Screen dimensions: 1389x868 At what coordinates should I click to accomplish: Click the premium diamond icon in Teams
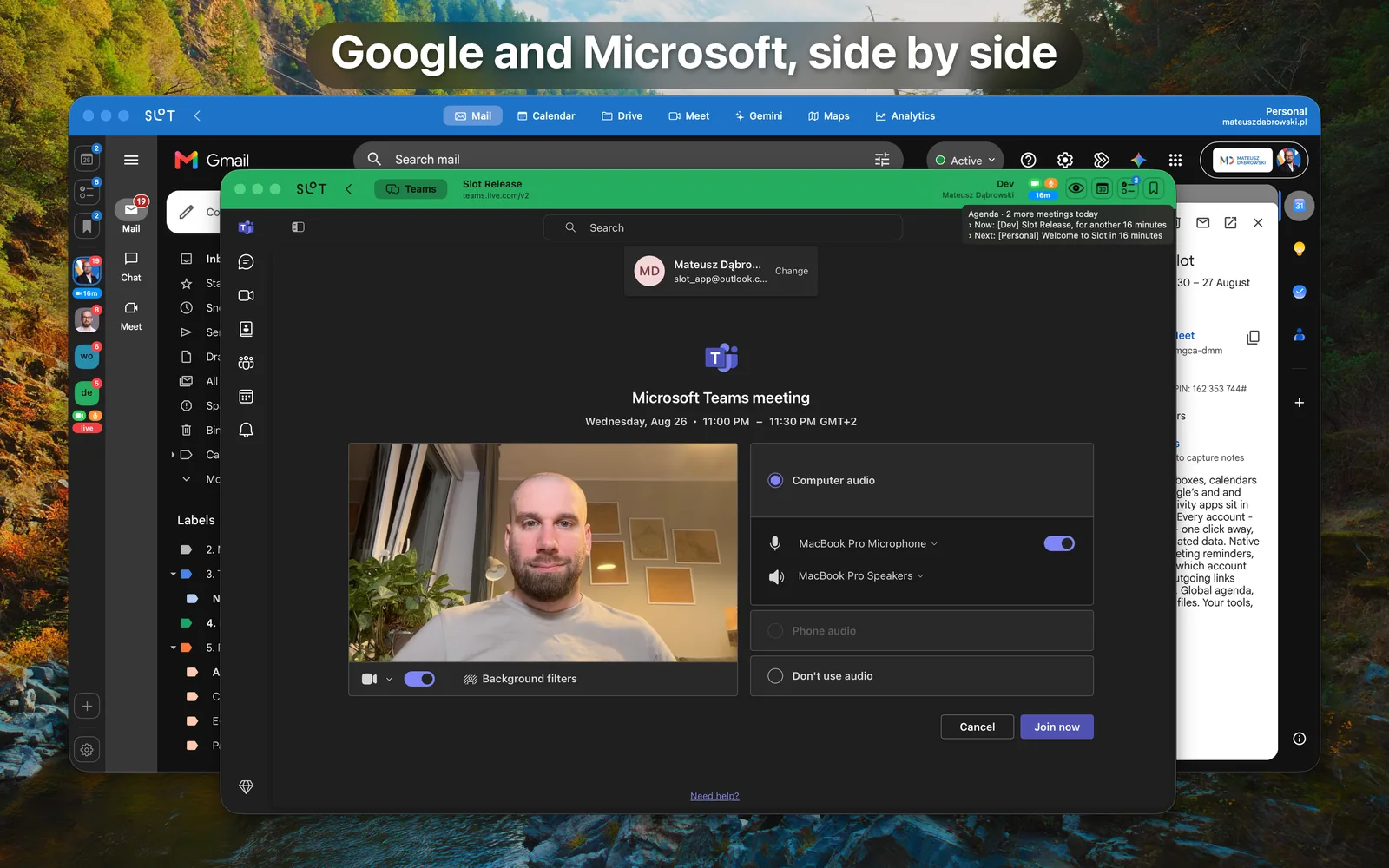[x=246, y=786]
